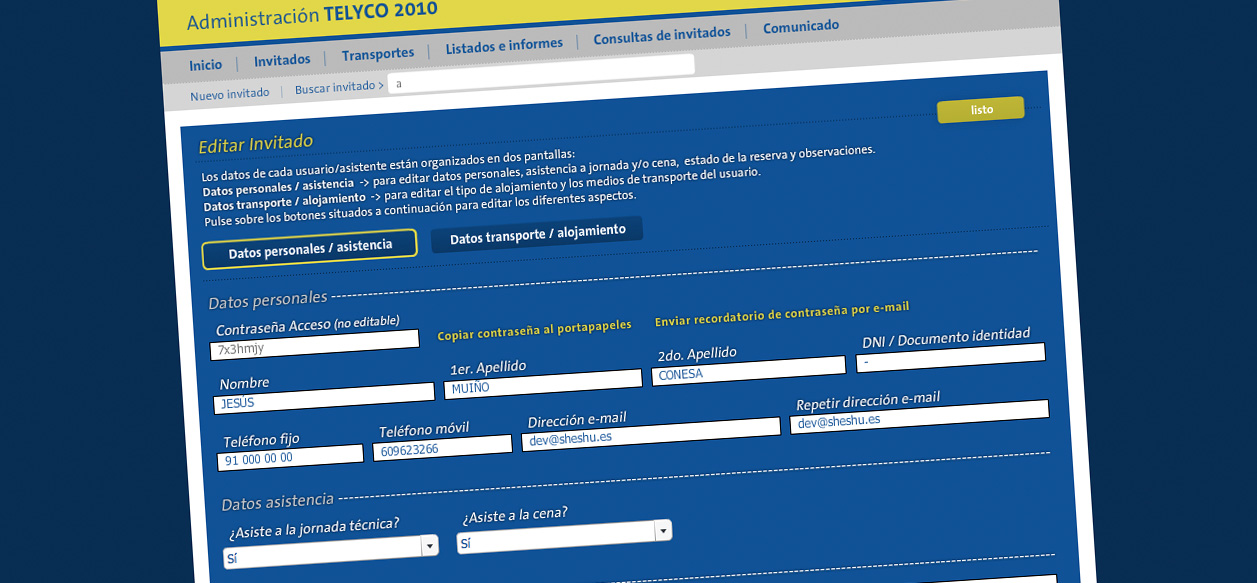Select Datos personales / asistencia tab
This screenshot has width=1257, height=583.
click(310, 249)
